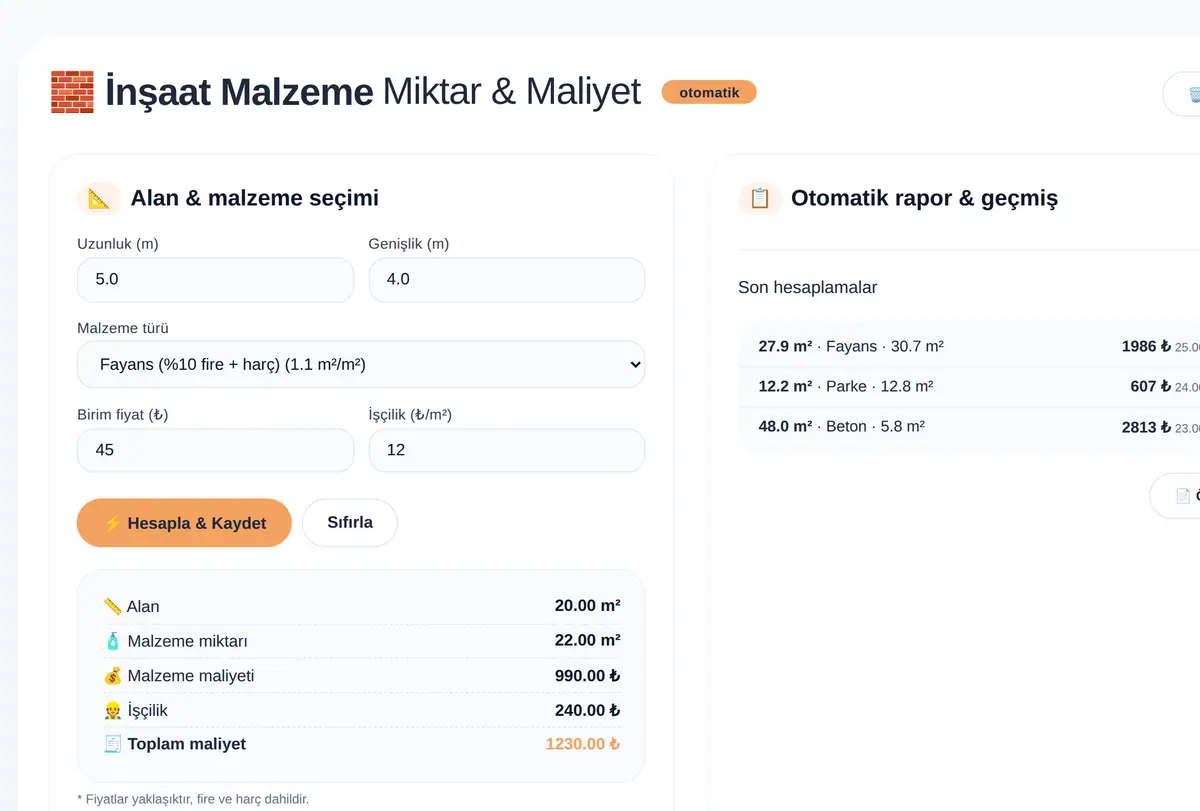Click the document icon button below history list
This screenshot has height=811, width=1200.
(x=1176, y=496)
